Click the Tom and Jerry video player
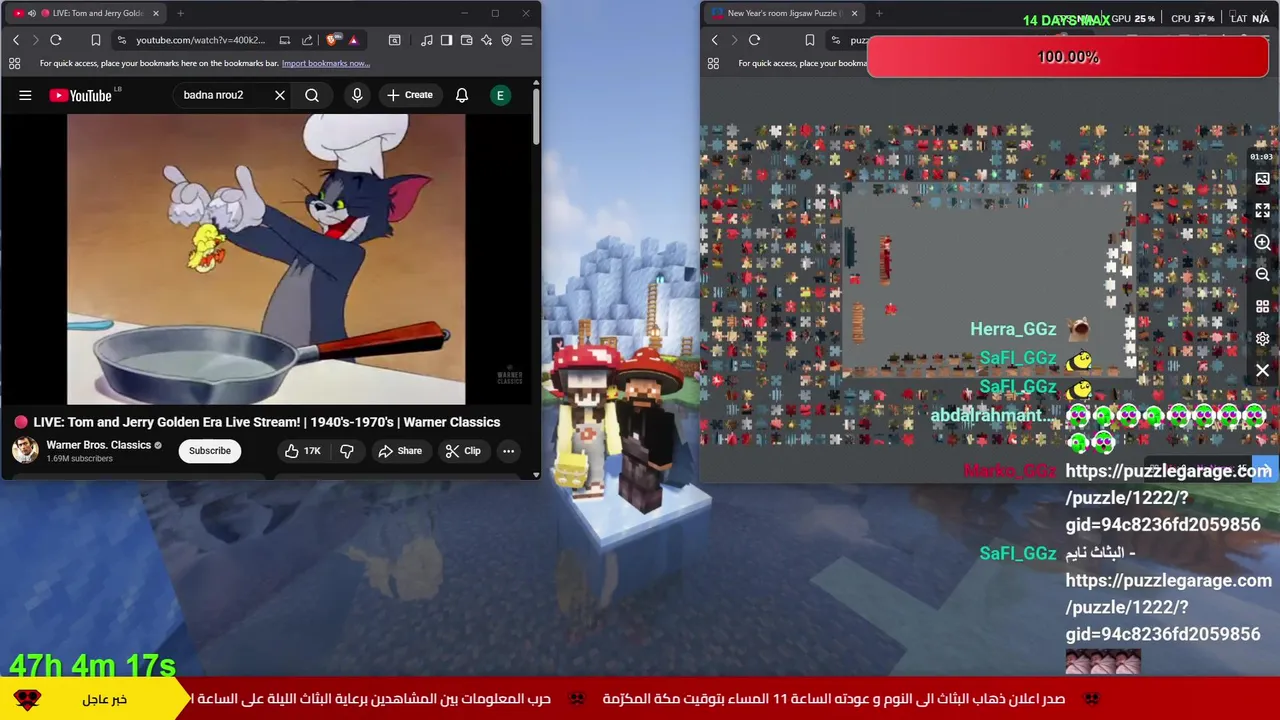 [266, 259]
